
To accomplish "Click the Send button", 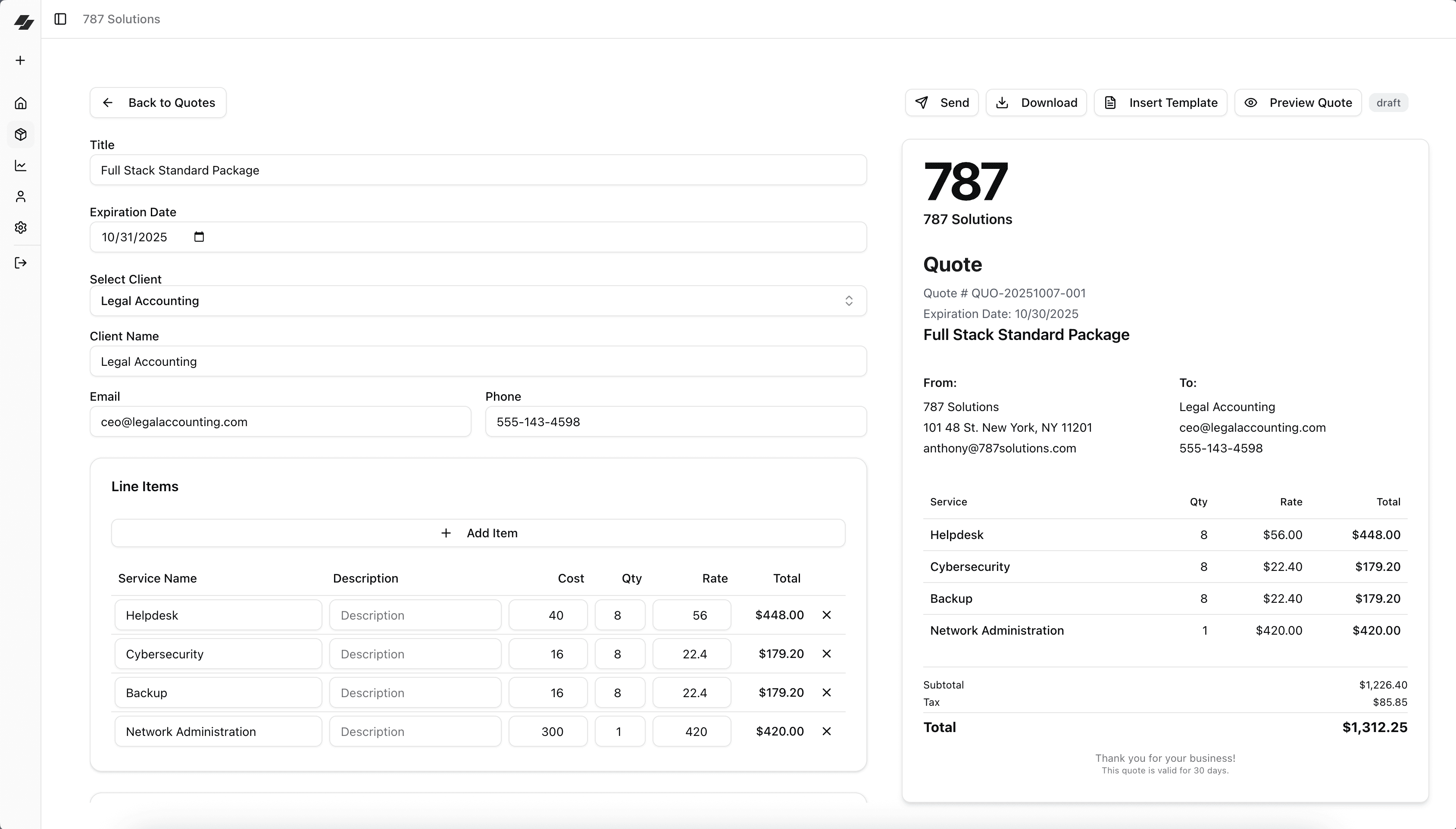I will (940, 103).
